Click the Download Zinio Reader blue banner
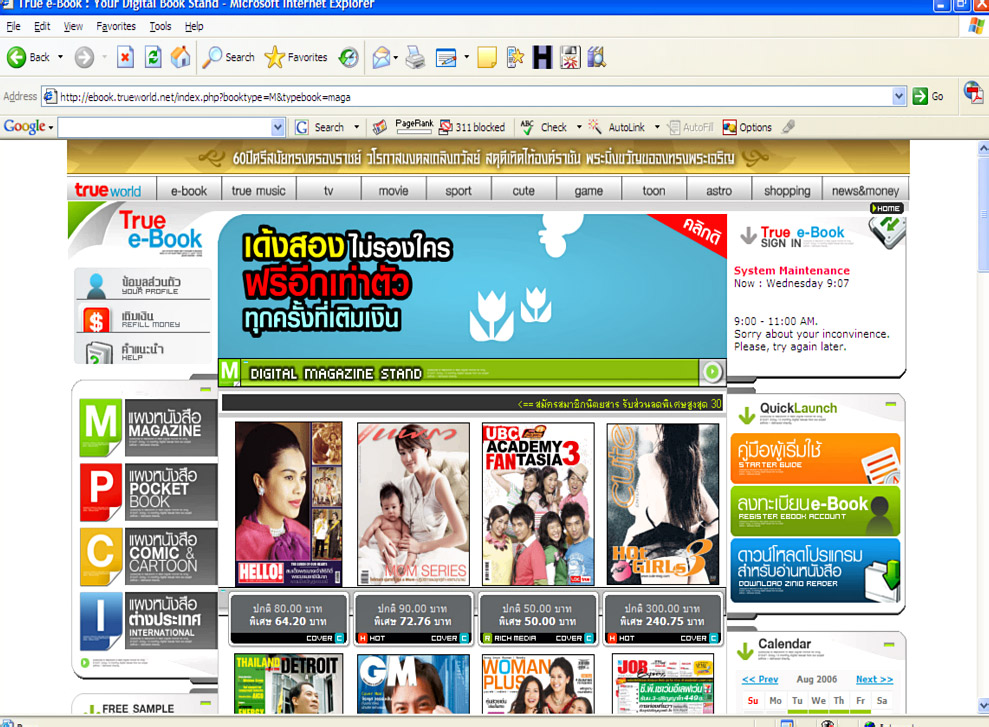Screen dimensions: 989x727 point(815,570)
